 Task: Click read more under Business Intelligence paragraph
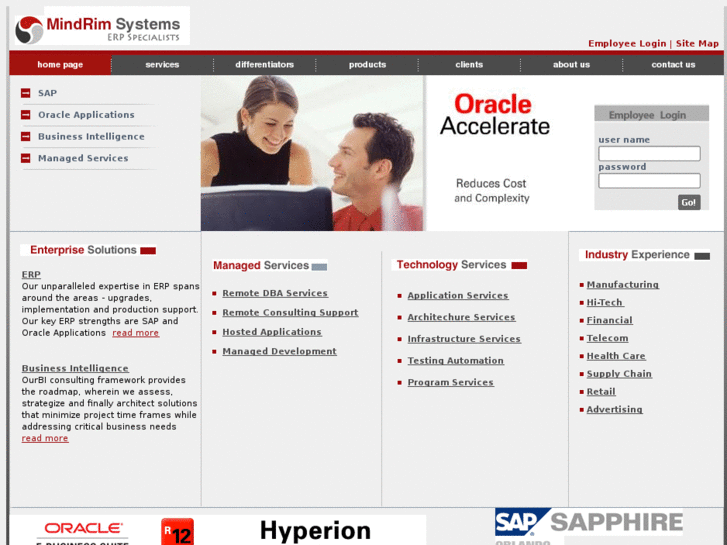45,438
